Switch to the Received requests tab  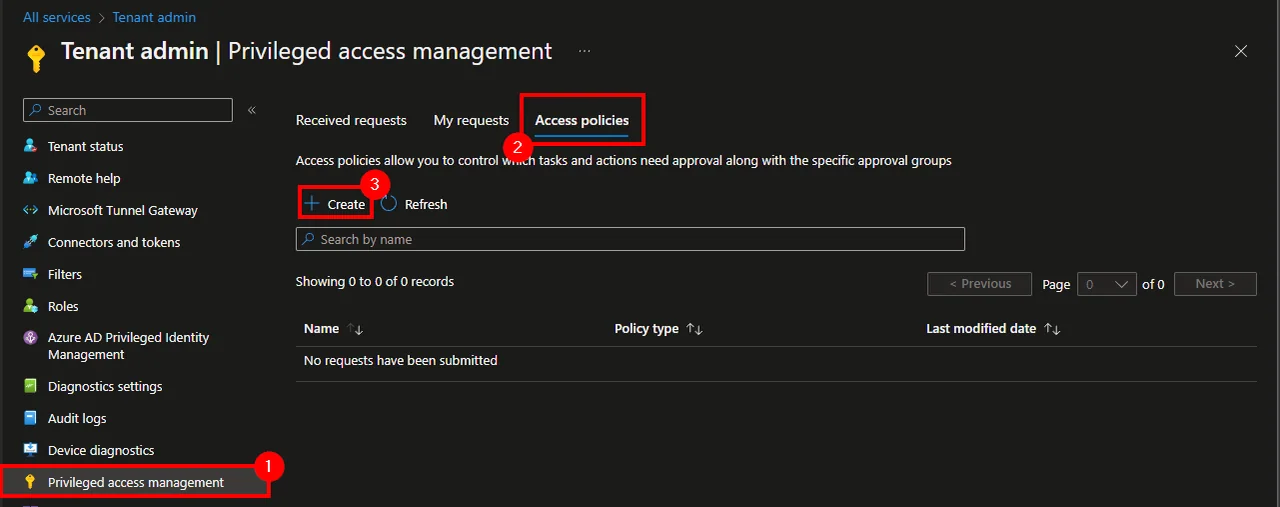[351, 120]
